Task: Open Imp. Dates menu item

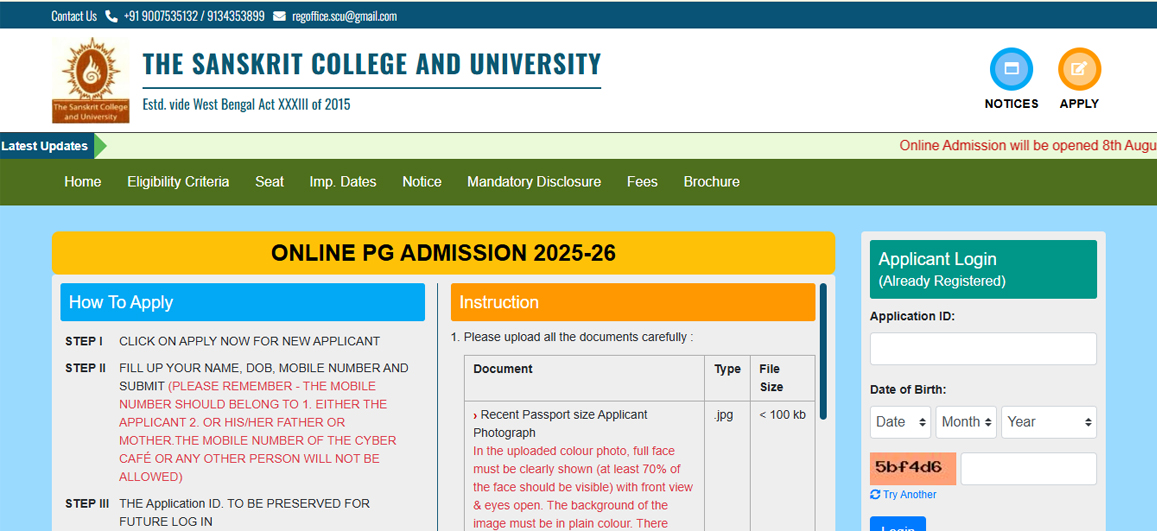Action: [342, 181]
